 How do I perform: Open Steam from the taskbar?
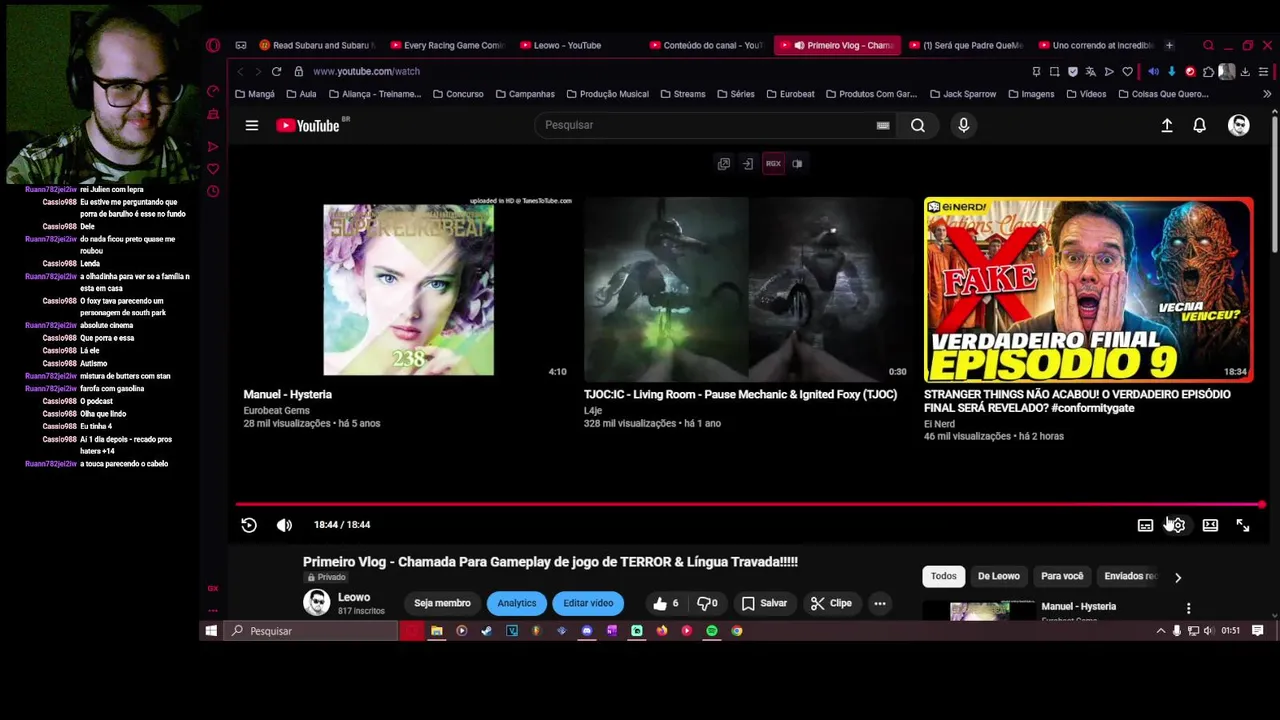point(486,631)
